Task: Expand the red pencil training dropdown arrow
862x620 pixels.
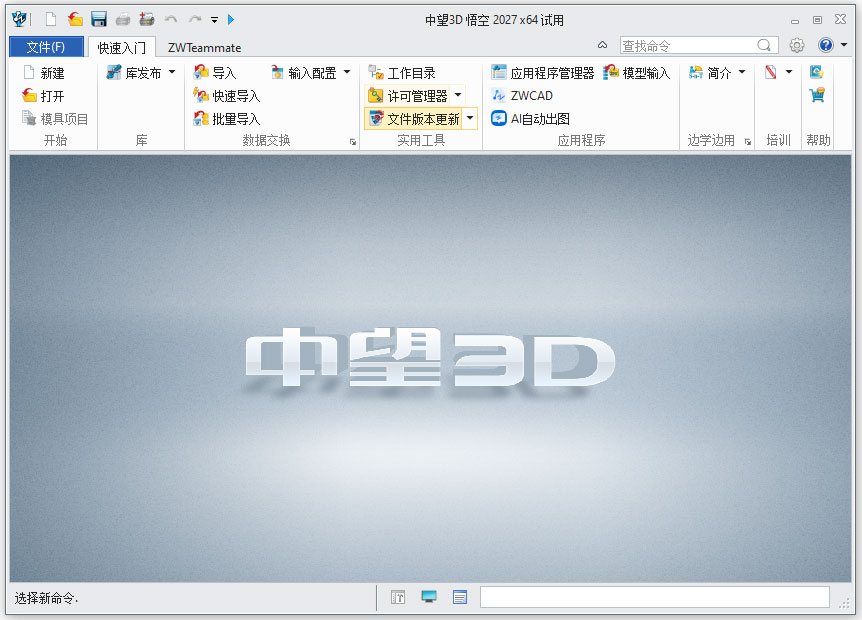Action: (789, 72)
